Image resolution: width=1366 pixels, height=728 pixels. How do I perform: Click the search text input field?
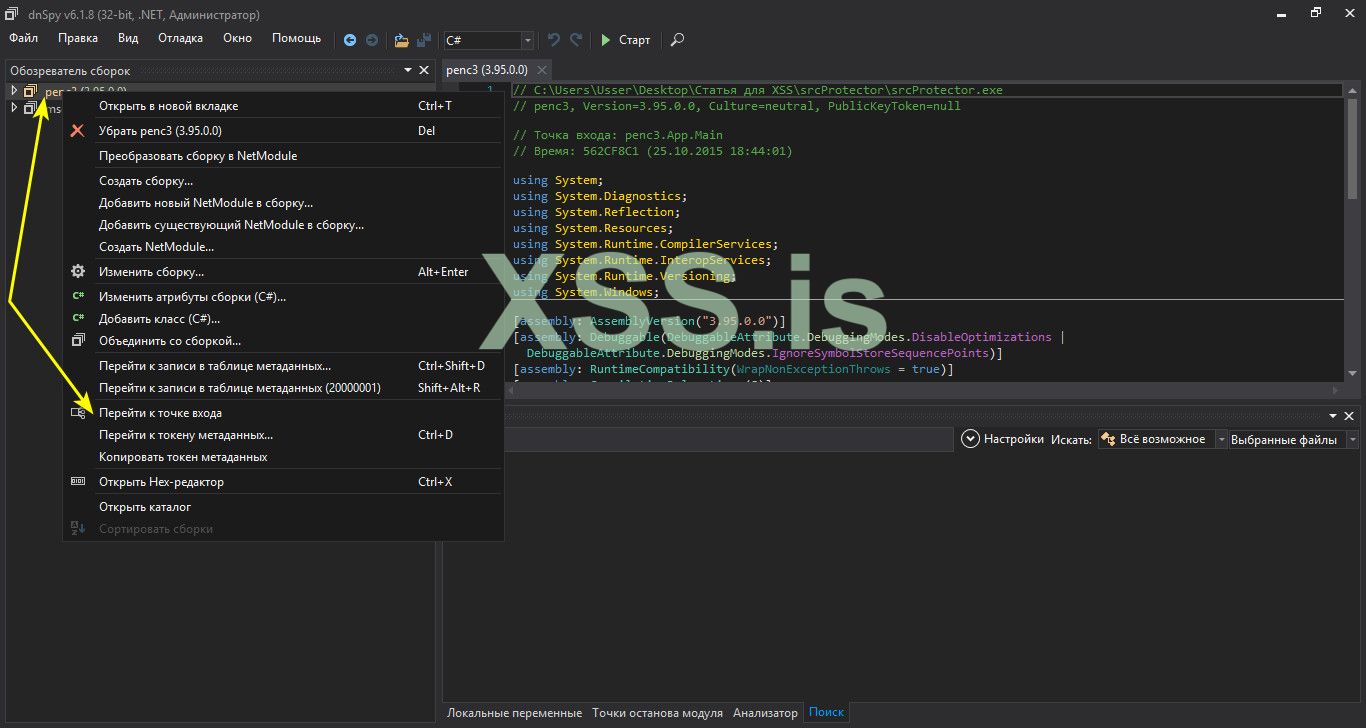730,439
